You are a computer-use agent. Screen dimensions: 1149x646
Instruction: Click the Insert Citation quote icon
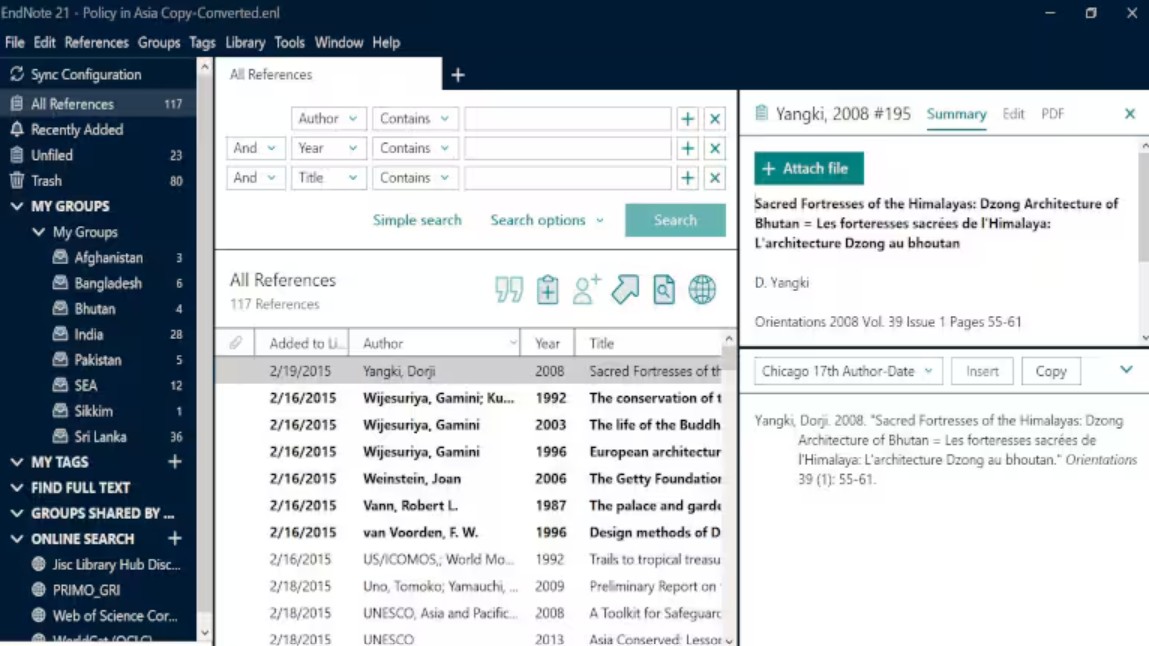coord(508,290)
